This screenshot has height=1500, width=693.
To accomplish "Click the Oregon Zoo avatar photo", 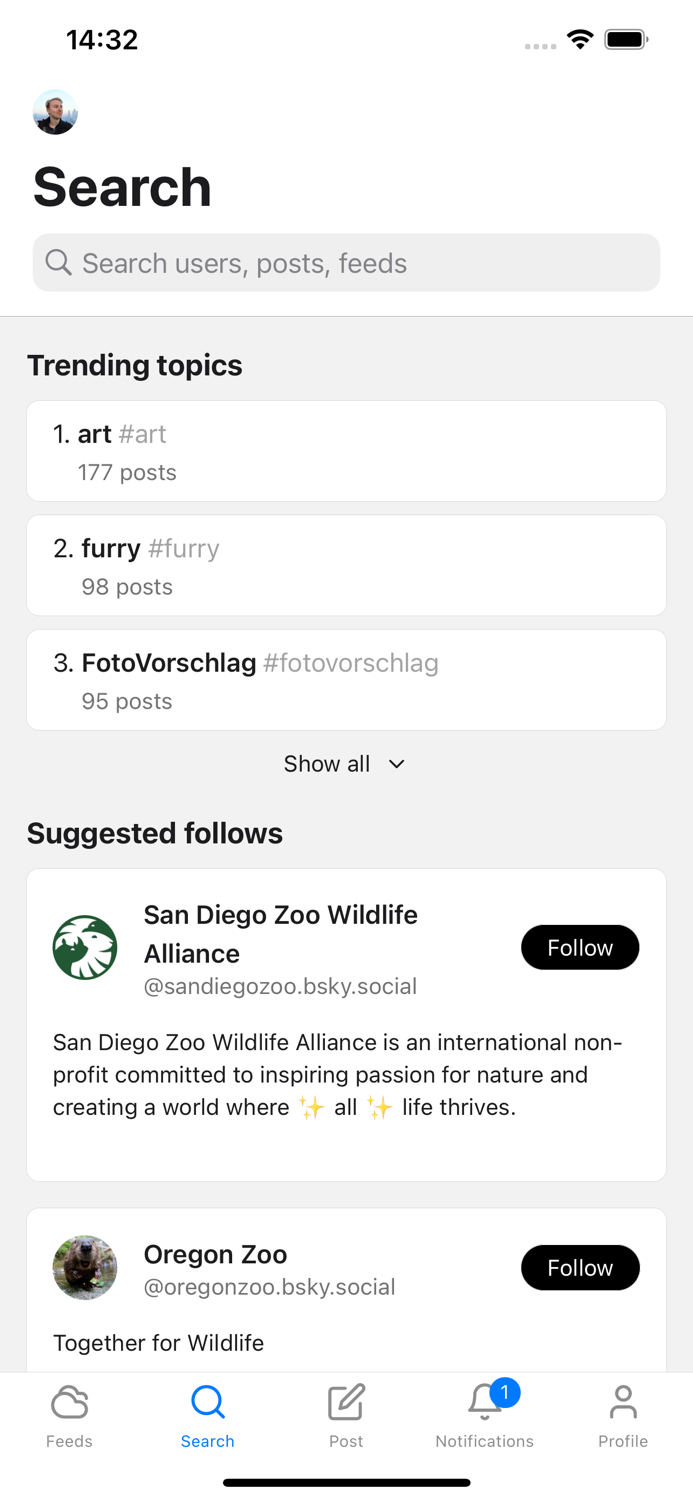I will [x=85, y=1267].
